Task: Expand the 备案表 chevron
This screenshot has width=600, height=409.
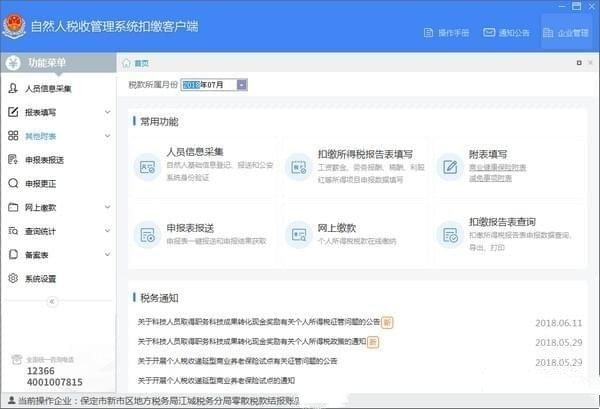Action: pyautogui.click(x=108, y=254)
